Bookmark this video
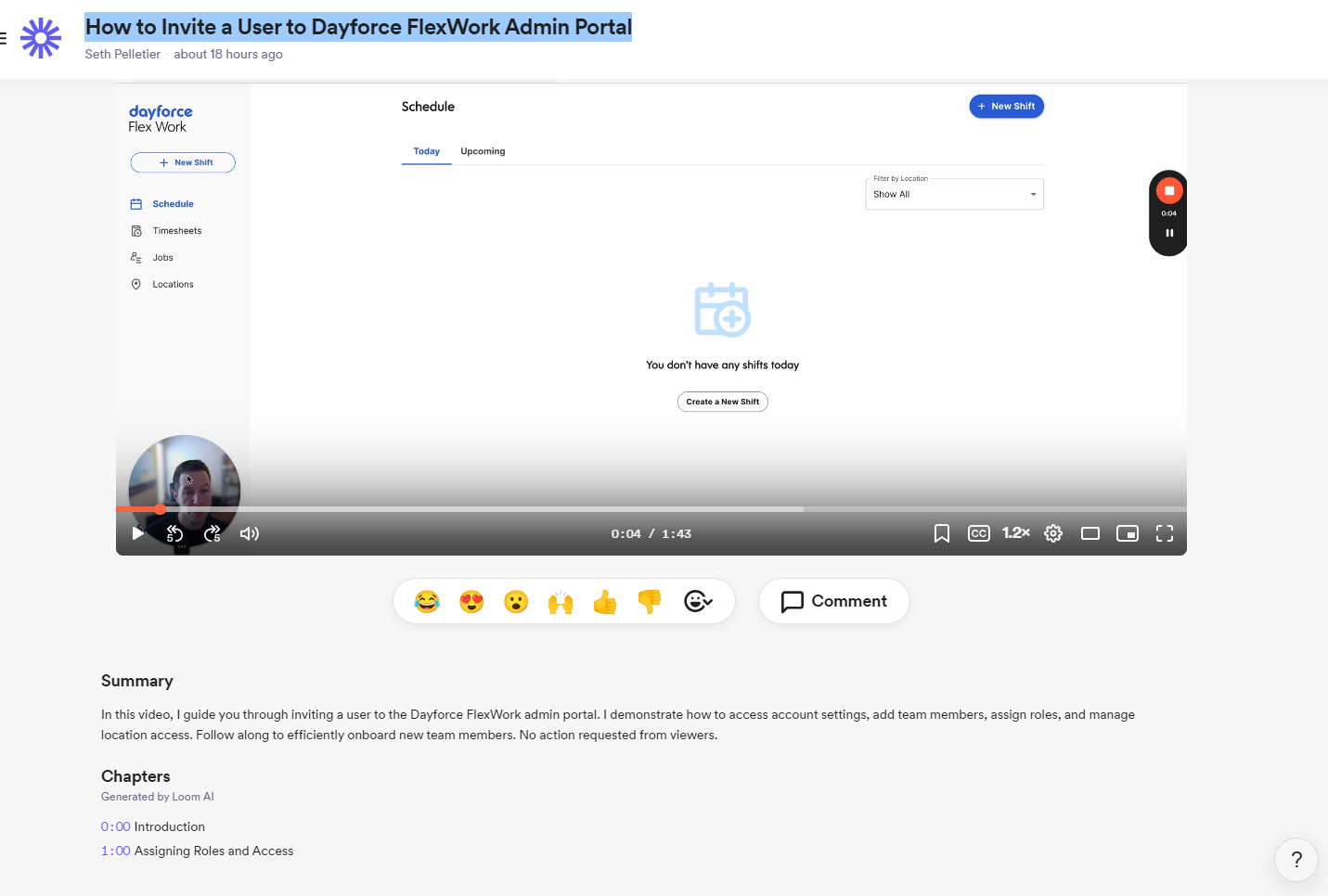The height and width of the screenshot is (896, 1328). tap(942, 533)
